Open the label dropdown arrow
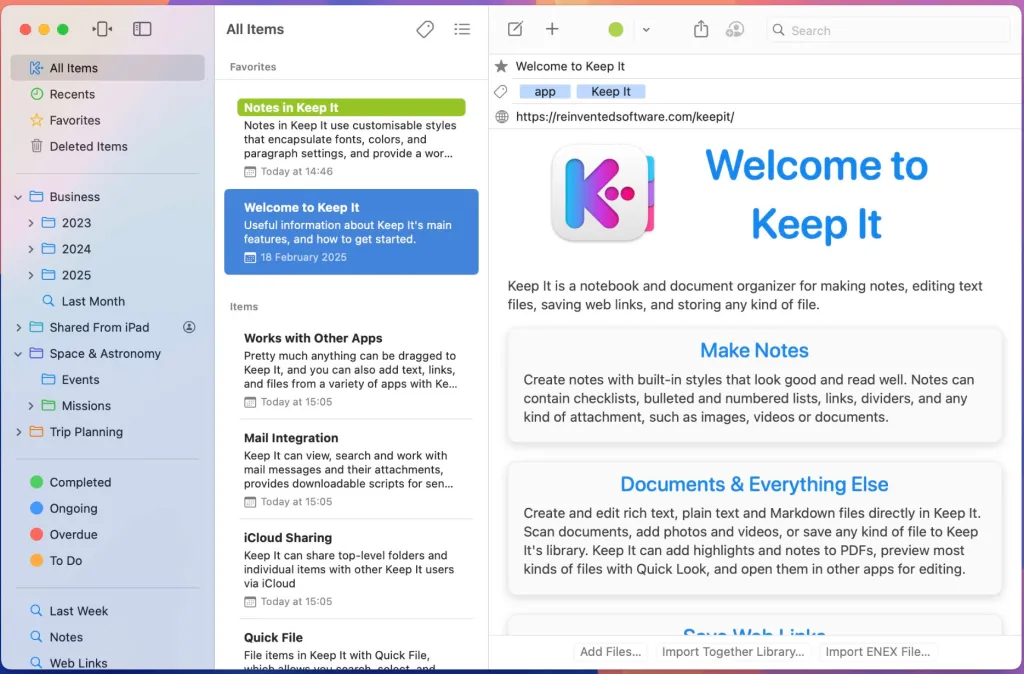Image resolution: width=1024 pixels, height=674 pixels. pyautogui.click(x=646, y=29)
